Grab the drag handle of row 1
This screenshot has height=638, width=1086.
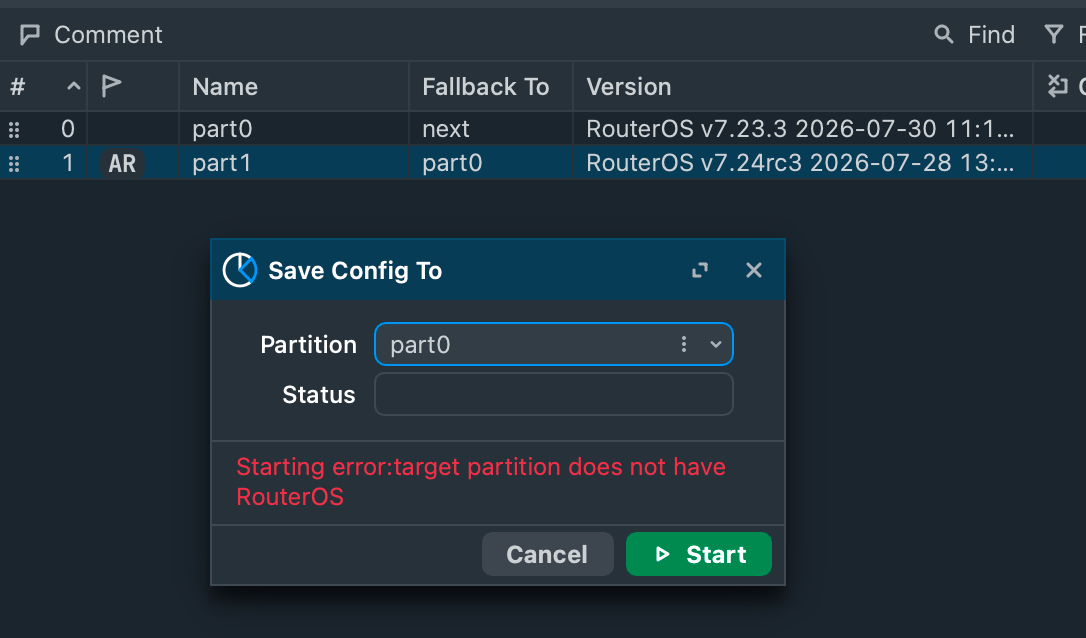pos(14,163)
